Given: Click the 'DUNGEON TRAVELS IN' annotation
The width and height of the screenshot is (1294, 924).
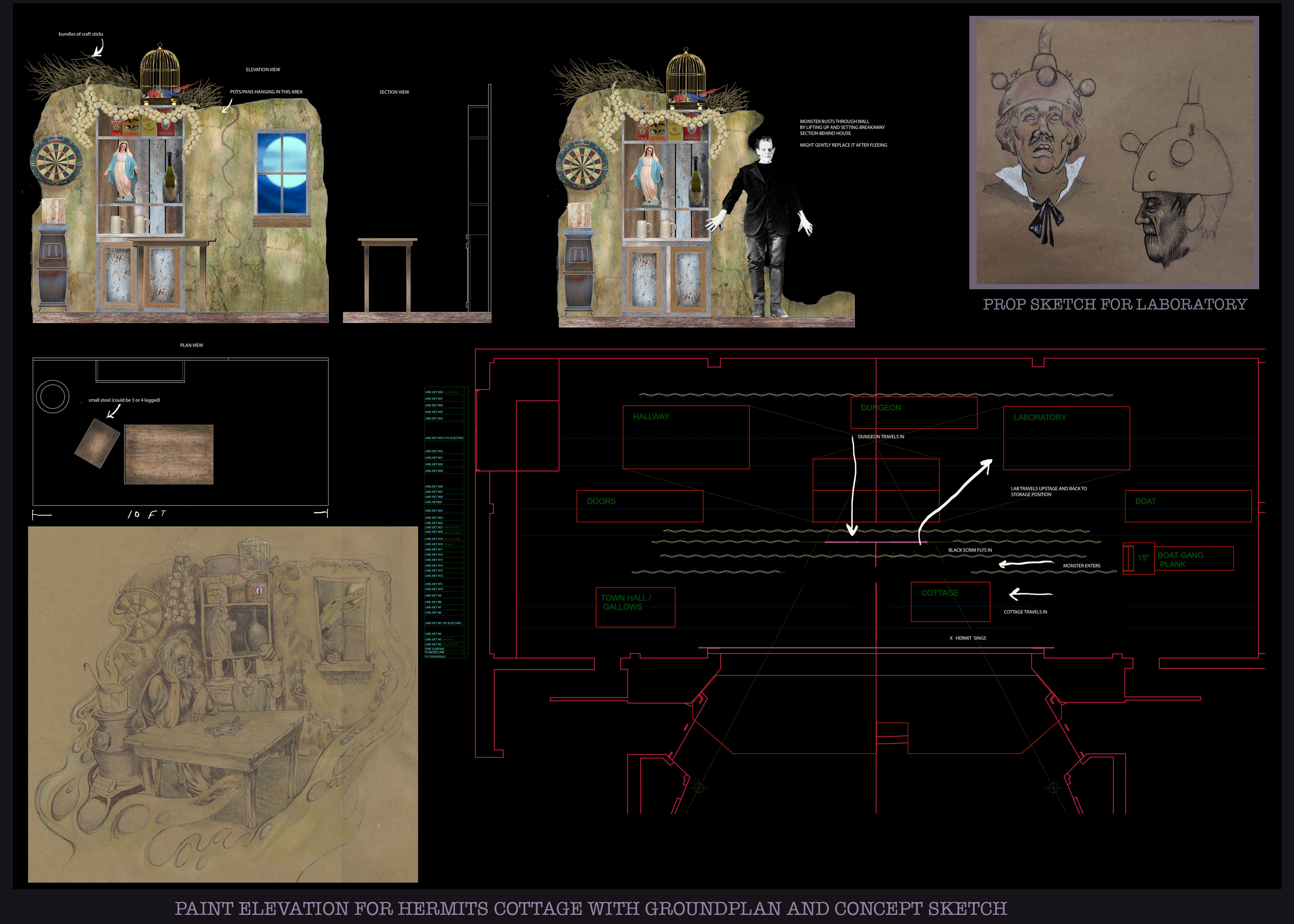Looking at the screenshot, I should click(x=881, y=436).
